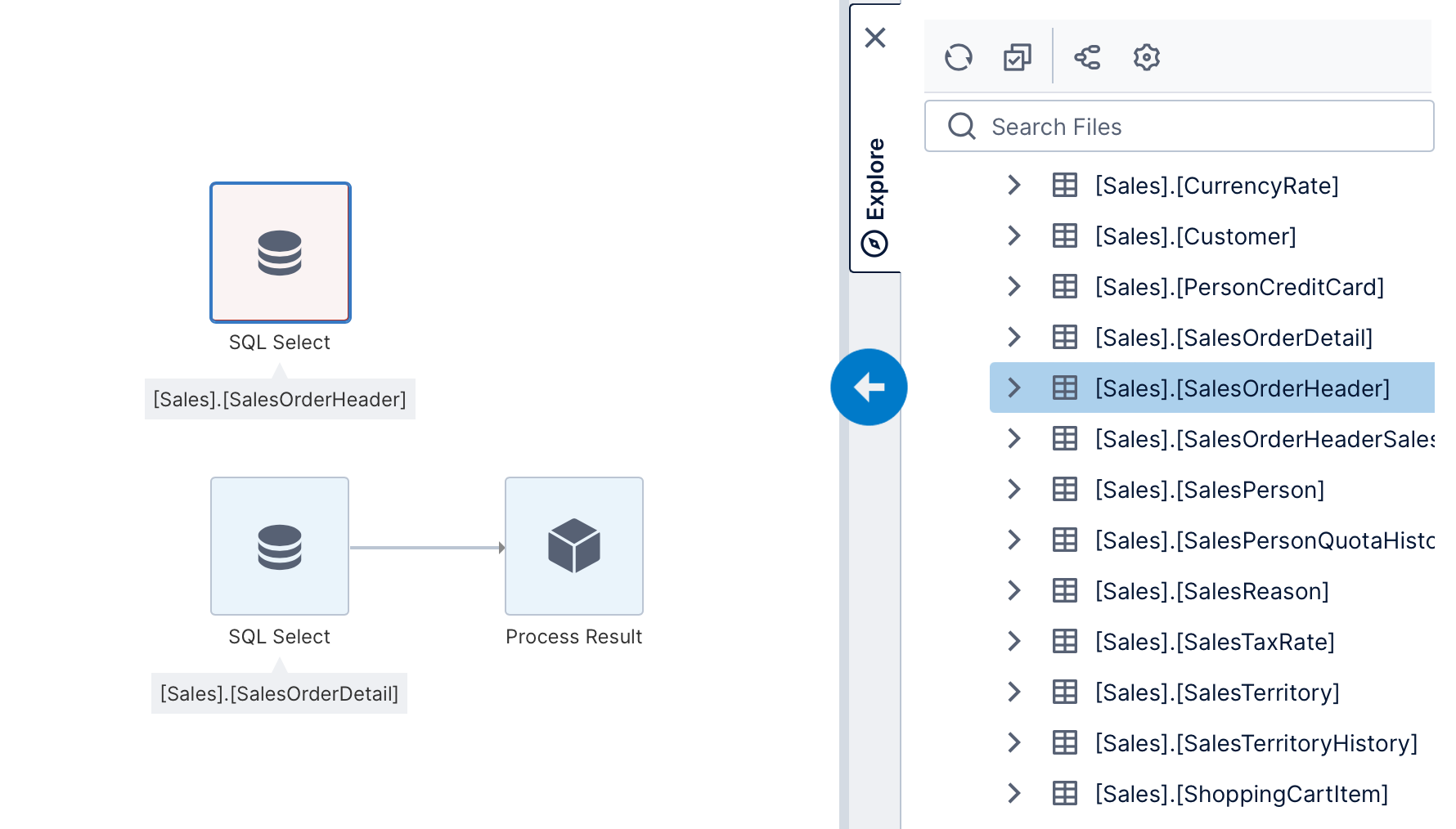
Task: Expand the [Sales].[SalesPerson] table
Action: [x=1014, y=490]
